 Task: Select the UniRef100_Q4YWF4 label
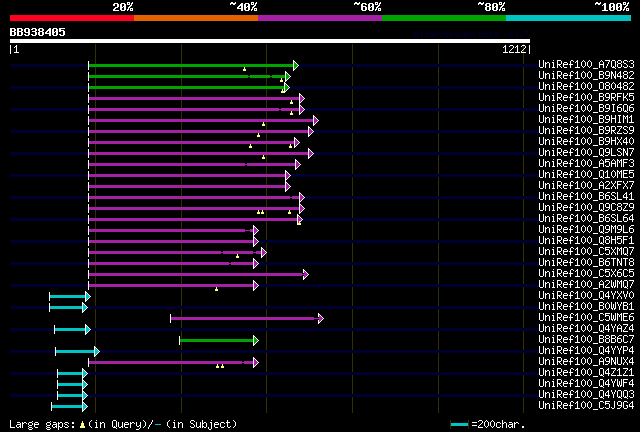[586, 384]
